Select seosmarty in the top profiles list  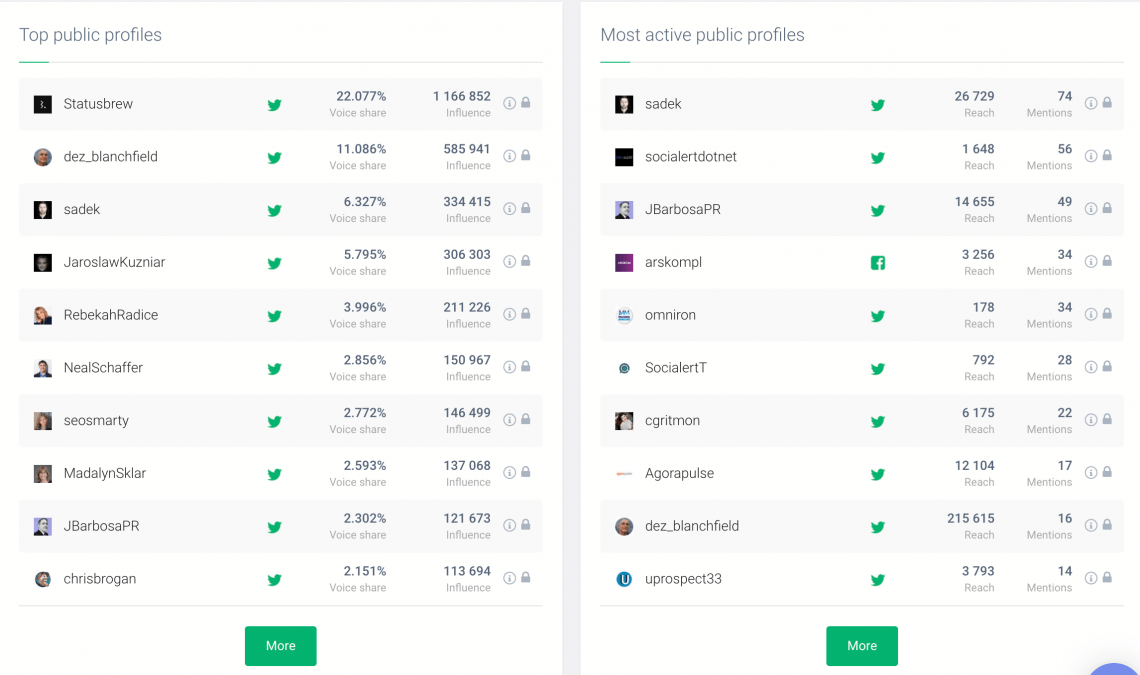pyautogui.click(x=96, y=420)
